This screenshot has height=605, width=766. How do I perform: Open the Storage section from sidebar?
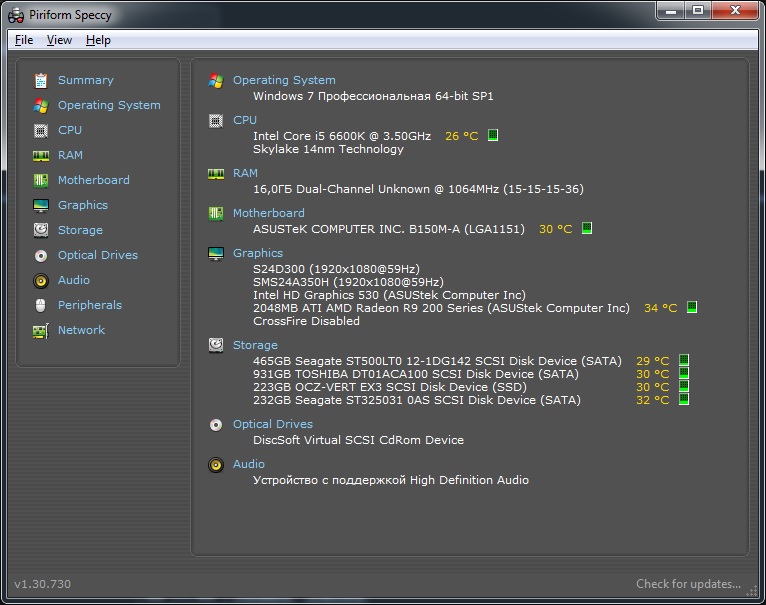(x=80, y=230)
